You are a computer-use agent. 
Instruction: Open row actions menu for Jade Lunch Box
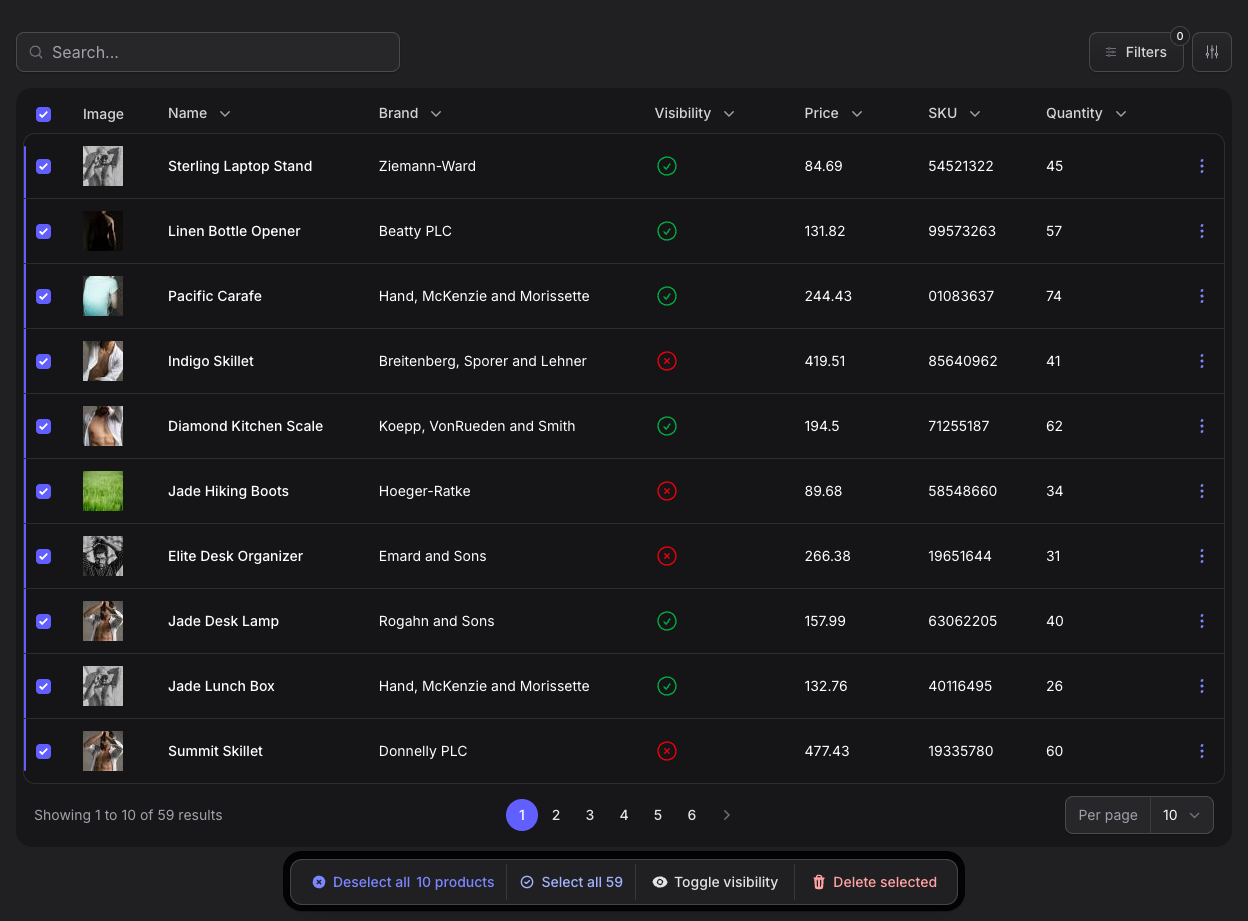pyautogui.click(x=1202, y=686)
